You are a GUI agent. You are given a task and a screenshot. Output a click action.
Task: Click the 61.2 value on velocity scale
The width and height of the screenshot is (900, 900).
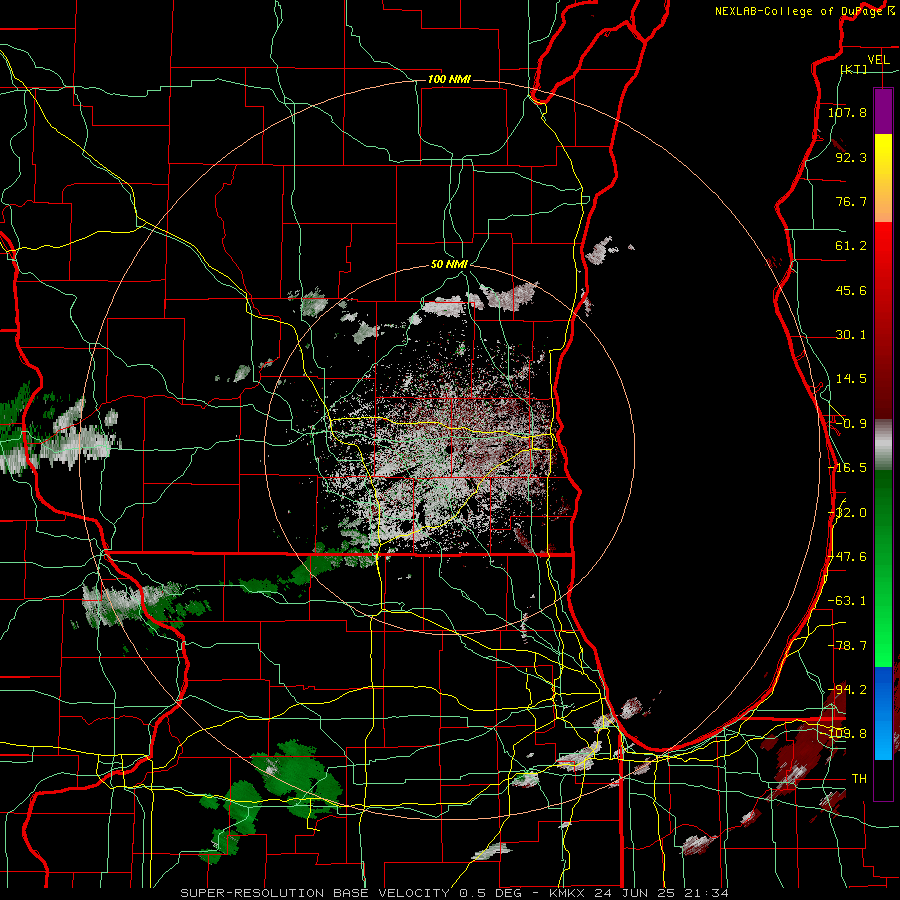[x=851, y=246]
